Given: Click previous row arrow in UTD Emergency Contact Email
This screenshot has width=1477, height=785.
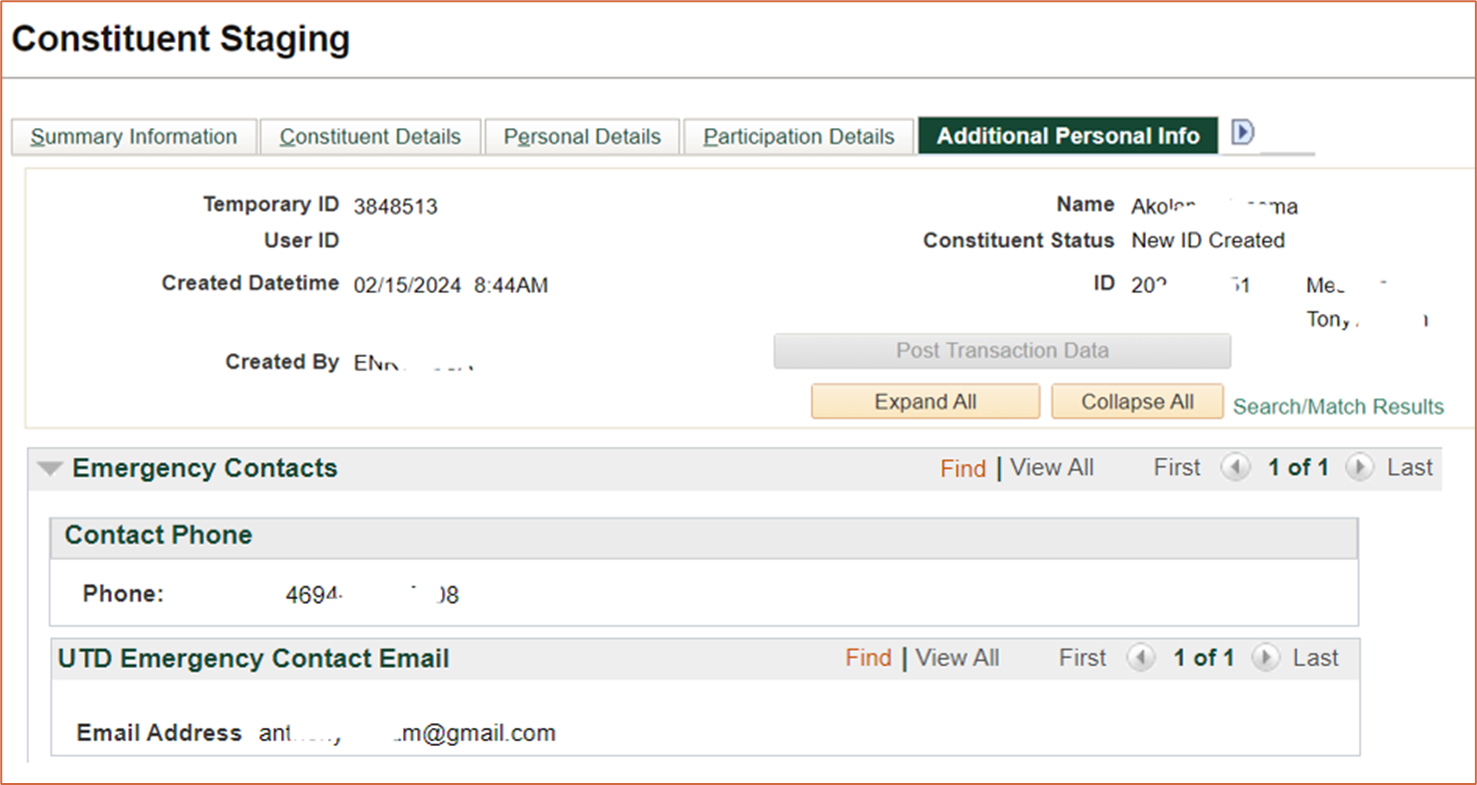Looking at the screenshot, I should tap(1141, 658).
